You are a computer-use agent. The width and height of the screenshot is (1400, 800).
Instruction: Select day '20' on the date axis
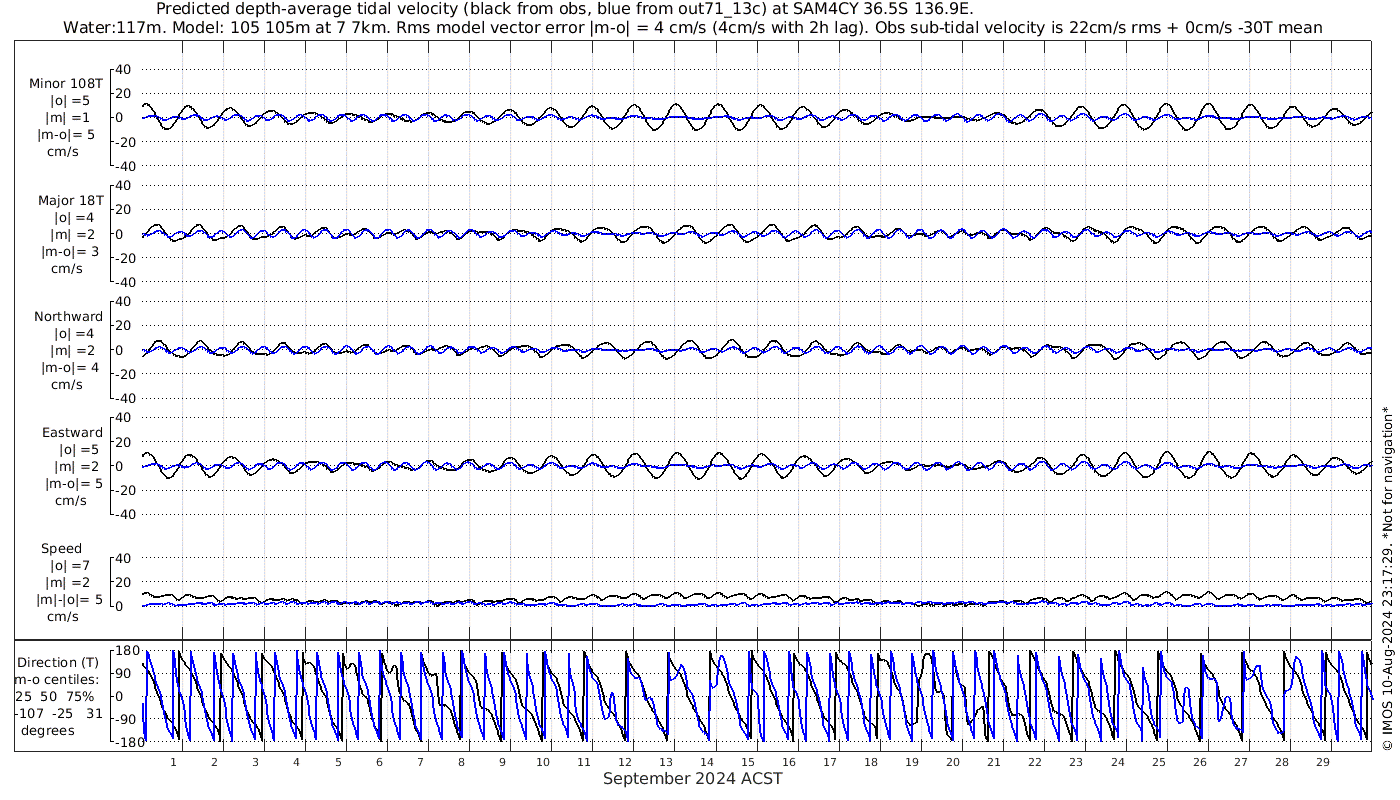coord(953,762)
